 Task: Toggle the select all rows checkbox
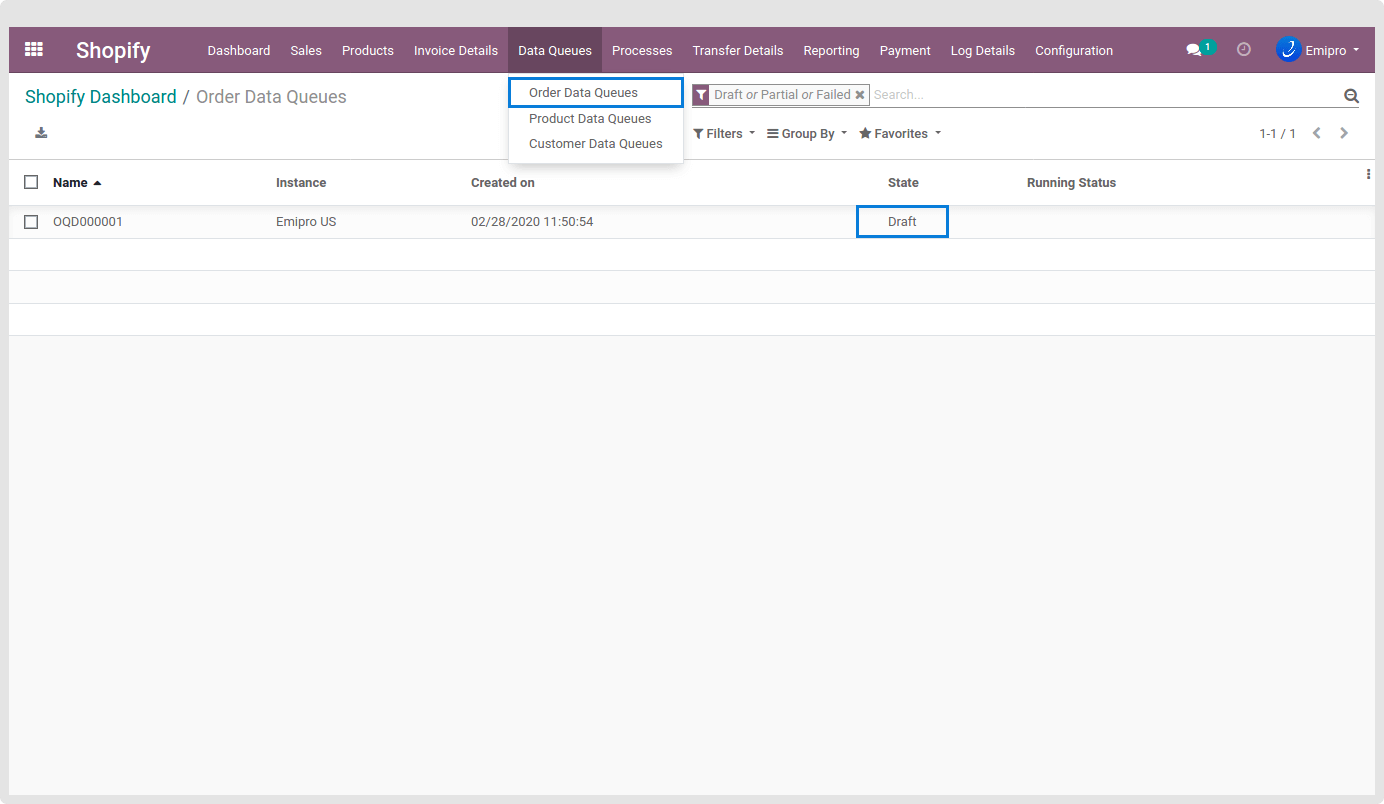(31, 182)
